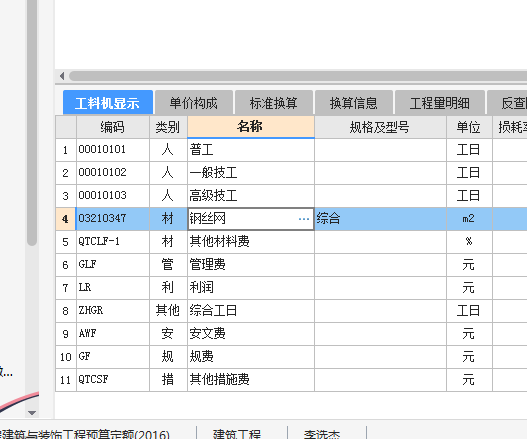Viewport: 527px width, 439px height.
Task: Click 建筑工程 in the status bar
Action: click(237, 434)
